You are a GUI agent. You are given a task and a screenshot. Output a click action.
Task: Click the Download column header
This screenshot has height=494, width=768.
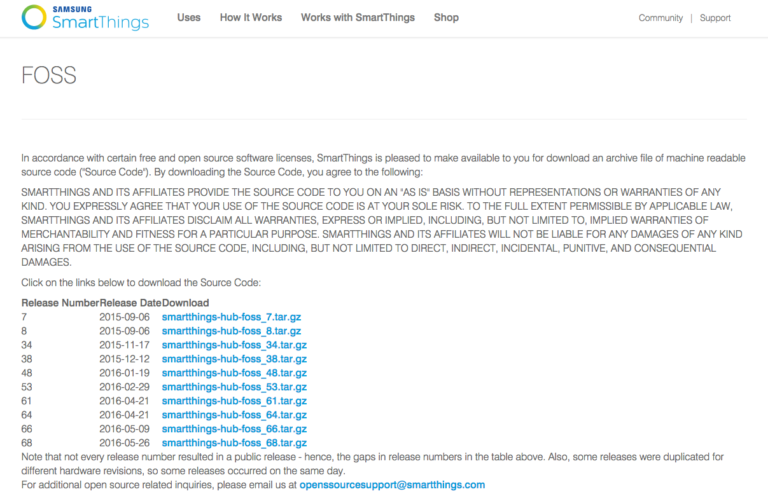[185, 303]
